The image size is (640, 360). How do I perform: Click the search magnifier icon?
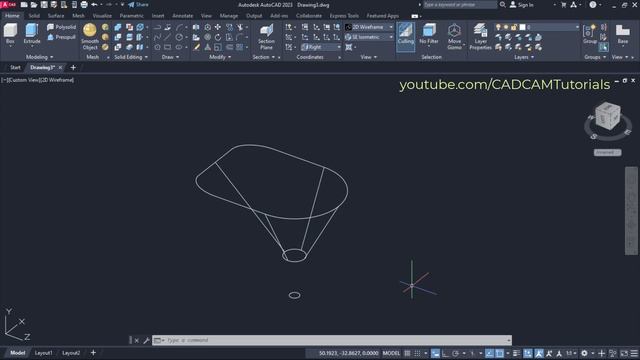click(502, 5)
